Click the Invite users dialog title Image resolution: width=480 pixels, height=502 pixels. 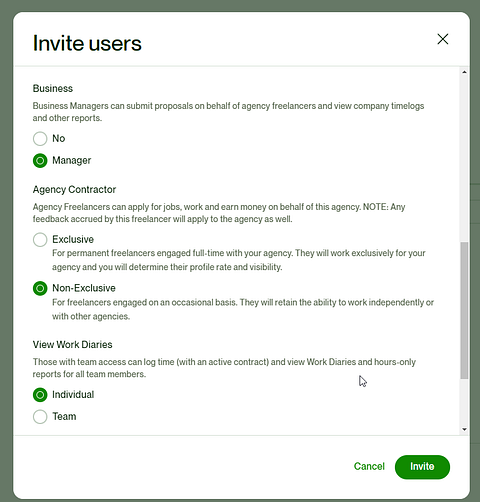click(87, 43)
